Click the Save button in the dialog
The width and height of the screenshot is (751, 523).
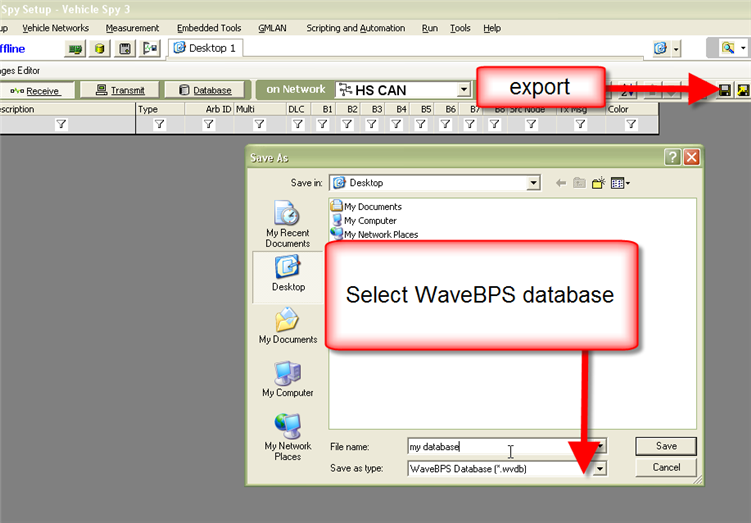point(666,446)
